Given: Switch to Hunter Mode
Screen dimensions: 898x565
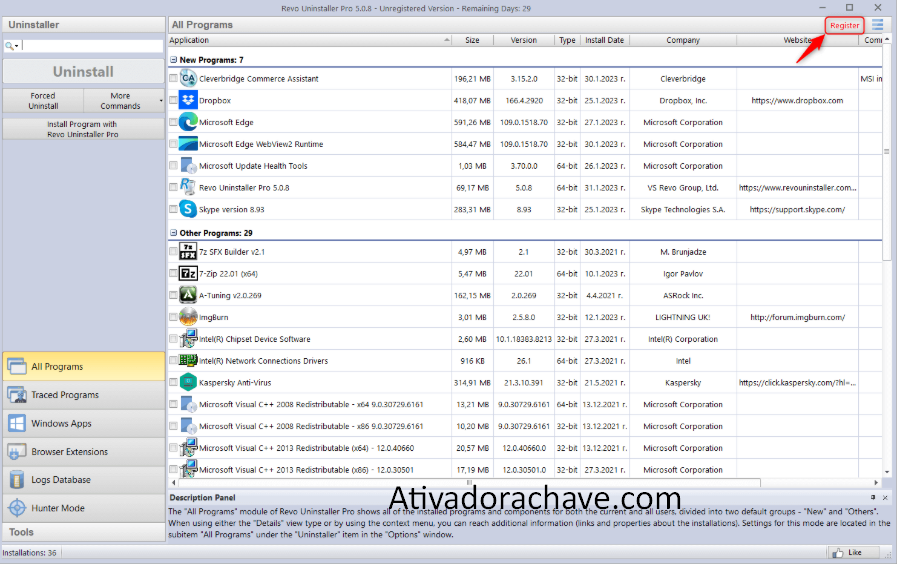Looking at the screenshot, I should (84, 508).
